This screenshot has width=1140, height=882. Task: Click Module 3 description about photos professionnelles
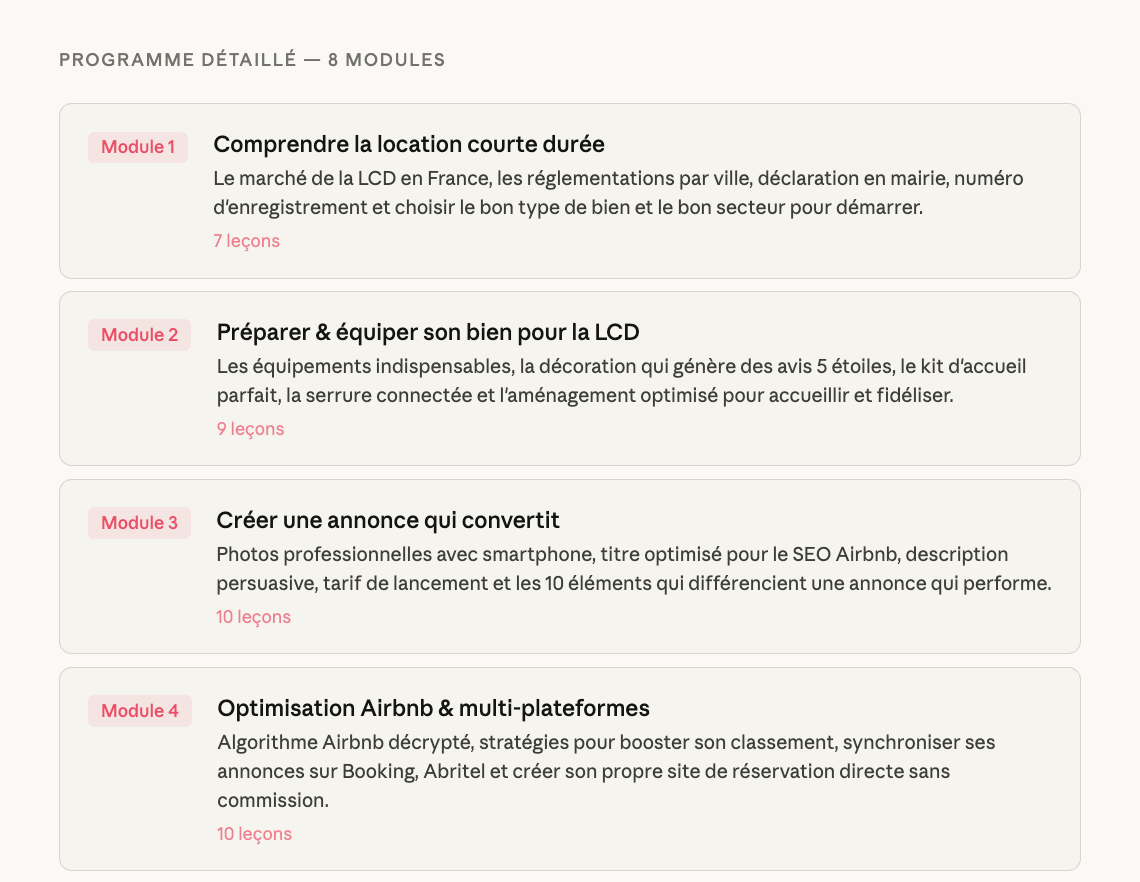click(x=633, y=569)
